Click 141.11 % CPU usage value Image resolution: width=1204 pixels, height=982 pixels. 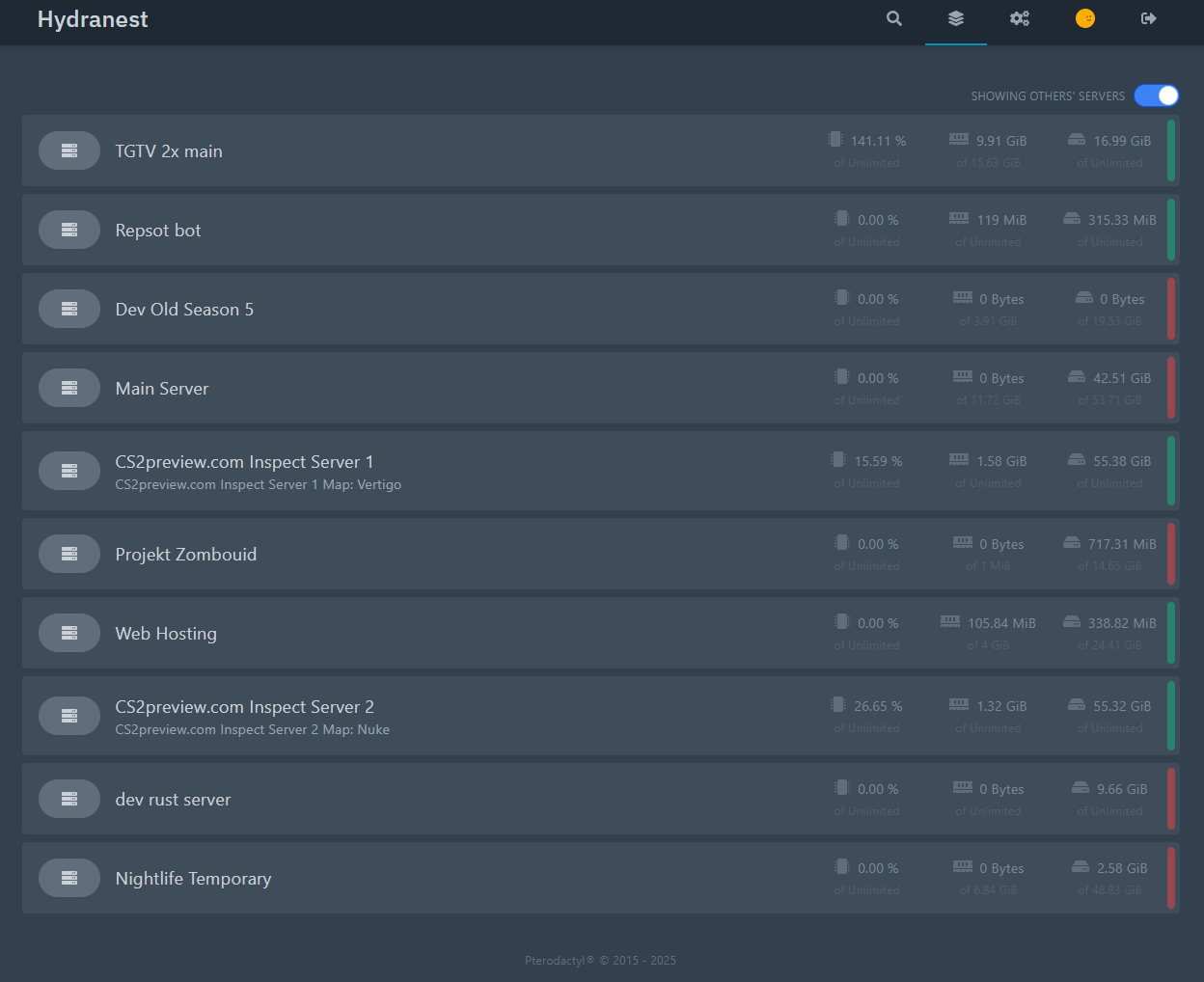pos(878,141)
